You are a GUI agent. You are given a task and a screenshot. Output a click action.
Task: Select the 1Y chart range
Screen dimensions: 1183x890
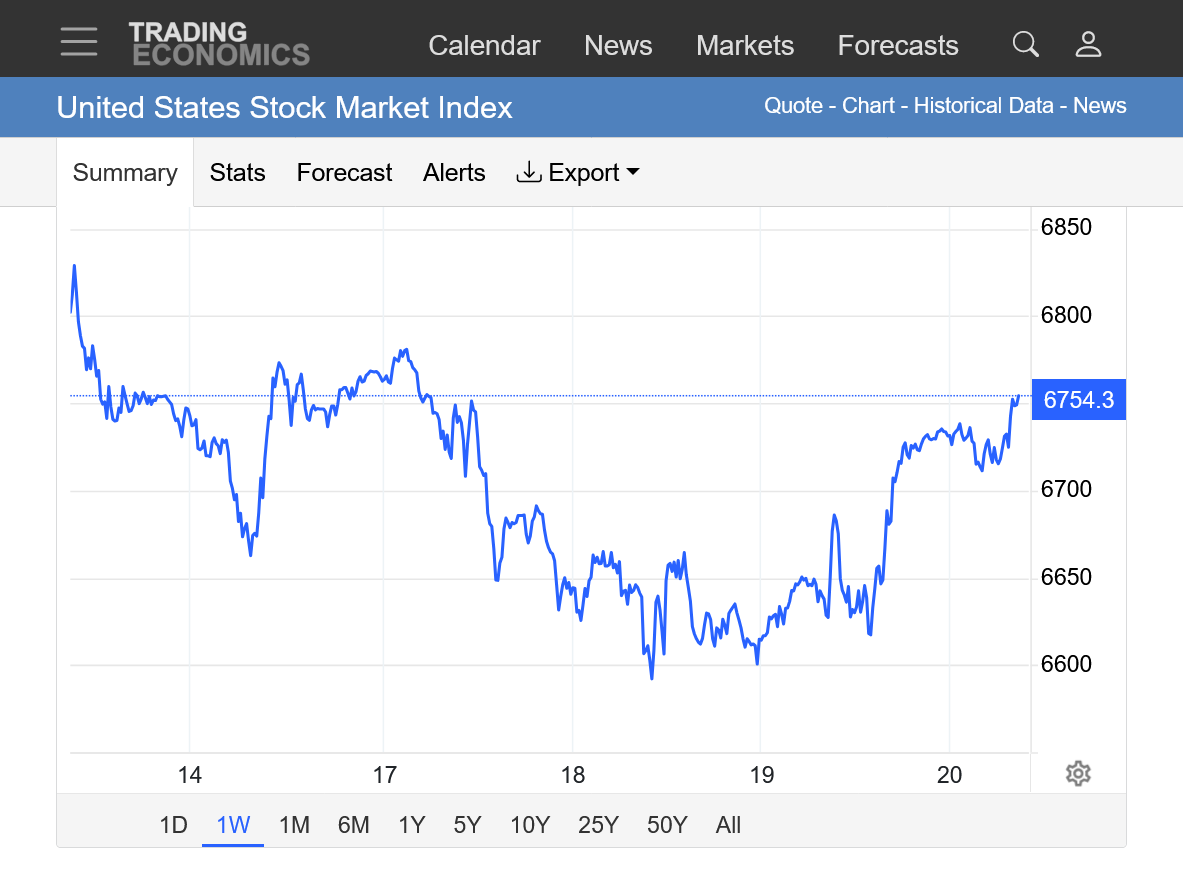tap(411, 825)
